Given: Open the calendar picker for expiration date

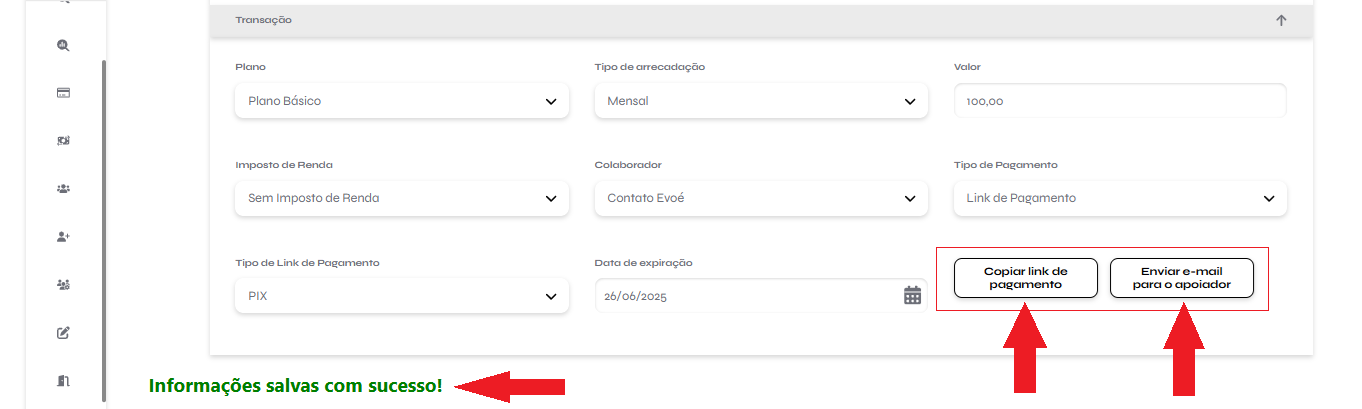Looking at the screenshot, I should point(912,295).
